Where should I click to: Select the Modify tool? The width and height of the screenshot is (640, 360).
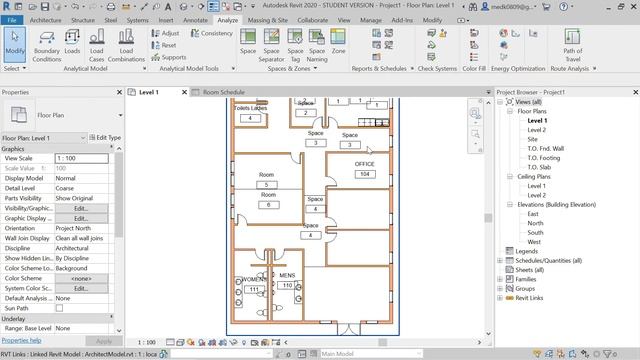coord(15,44)
